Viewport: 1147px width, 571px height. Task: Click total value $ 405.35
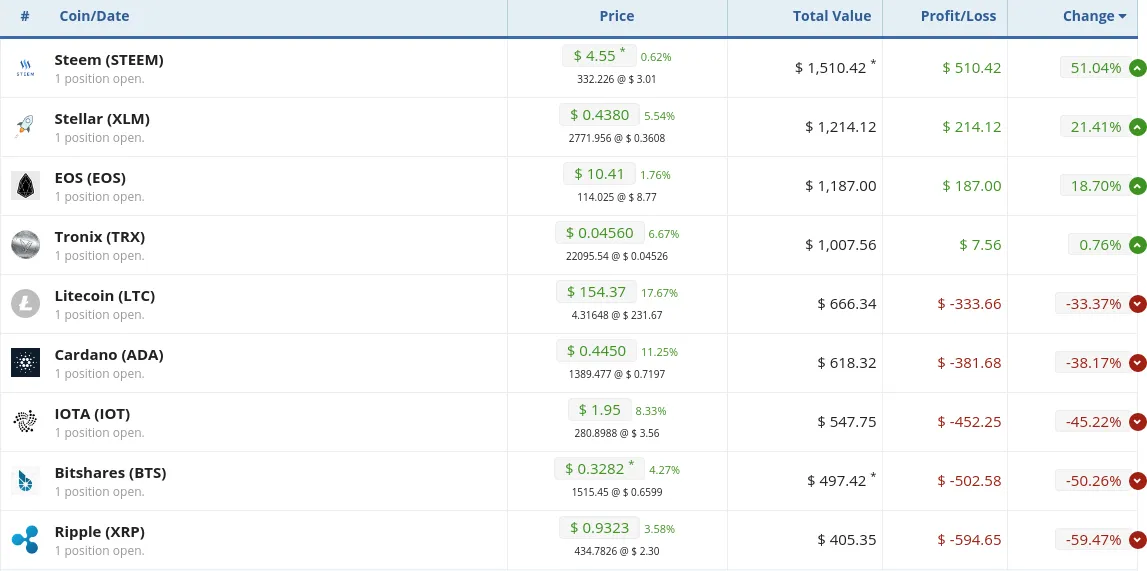click(x=847, y=540)
